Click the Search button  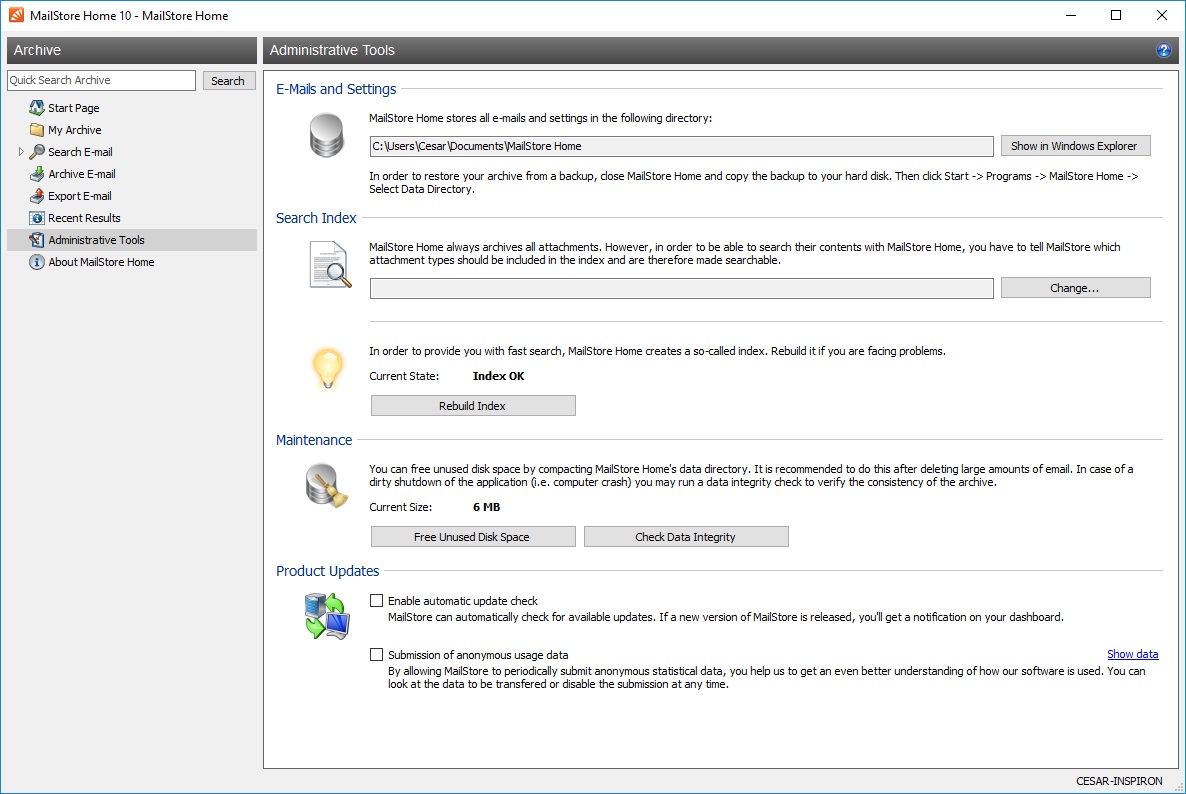pyautogui.click(x=228, y=80)
